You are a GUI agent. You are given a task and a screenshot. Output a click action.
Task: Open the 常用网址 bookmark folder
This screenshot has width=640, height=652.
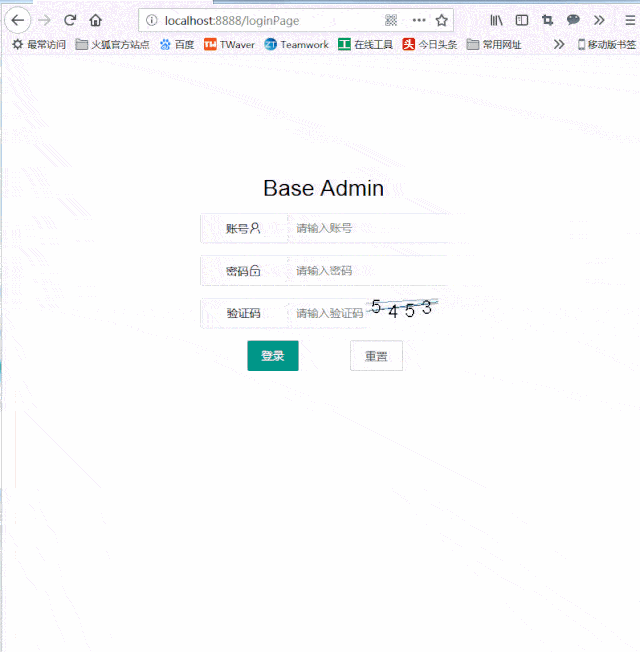[x=494, y=44]
